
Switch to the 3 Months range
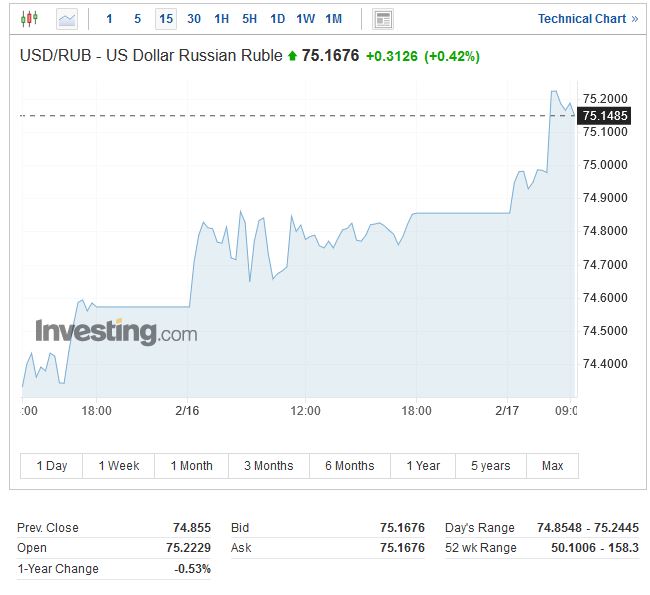[268, 466]
